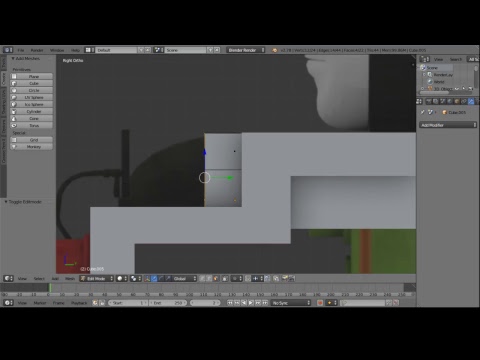The width and height of the screenshot is (480, 360).
Task: Toggle proportional editing button
Action: click(x=236, y=278)
